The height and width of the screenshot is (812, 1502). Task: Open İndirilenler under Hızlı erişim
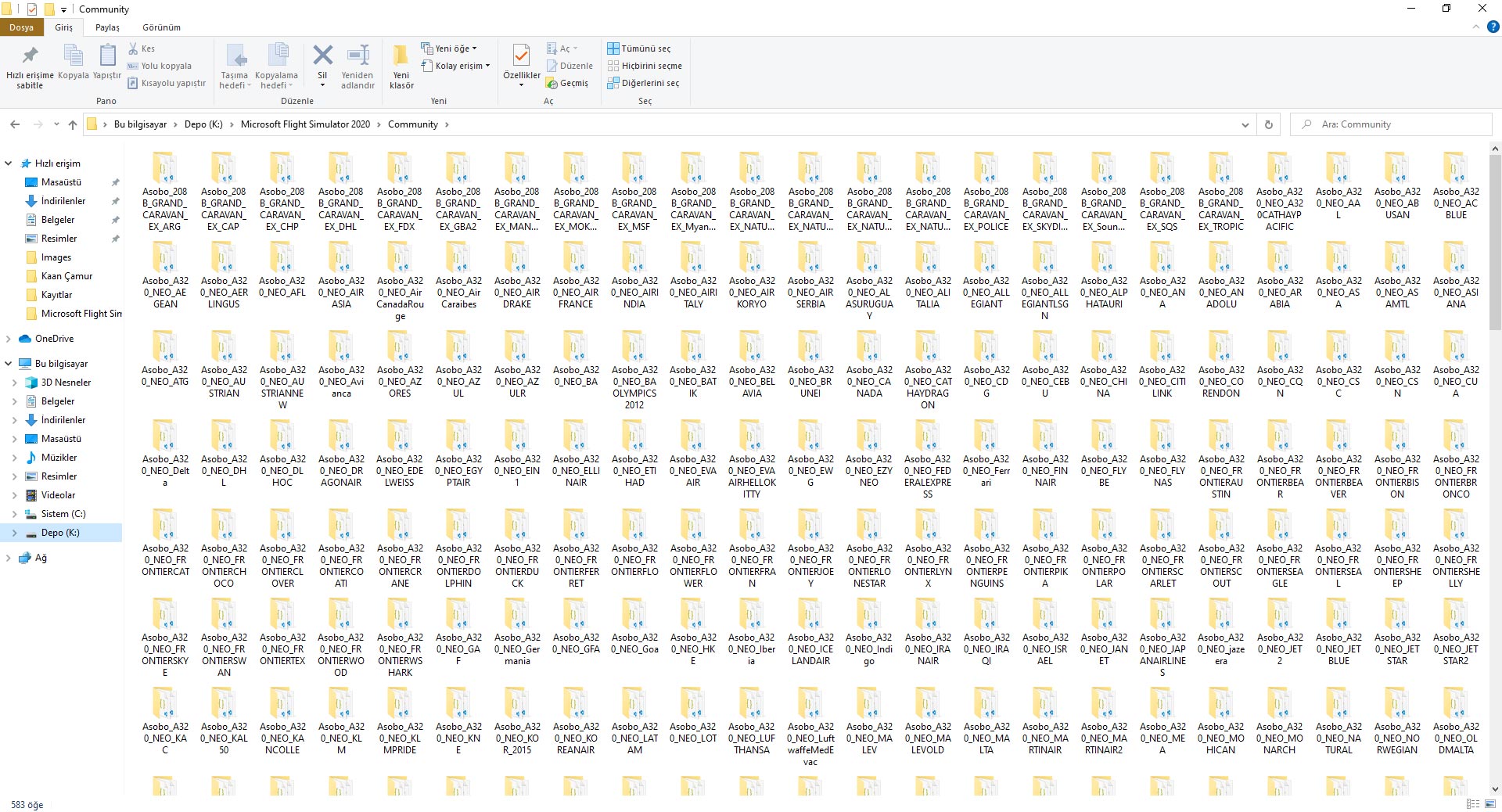tap(63, 201)
